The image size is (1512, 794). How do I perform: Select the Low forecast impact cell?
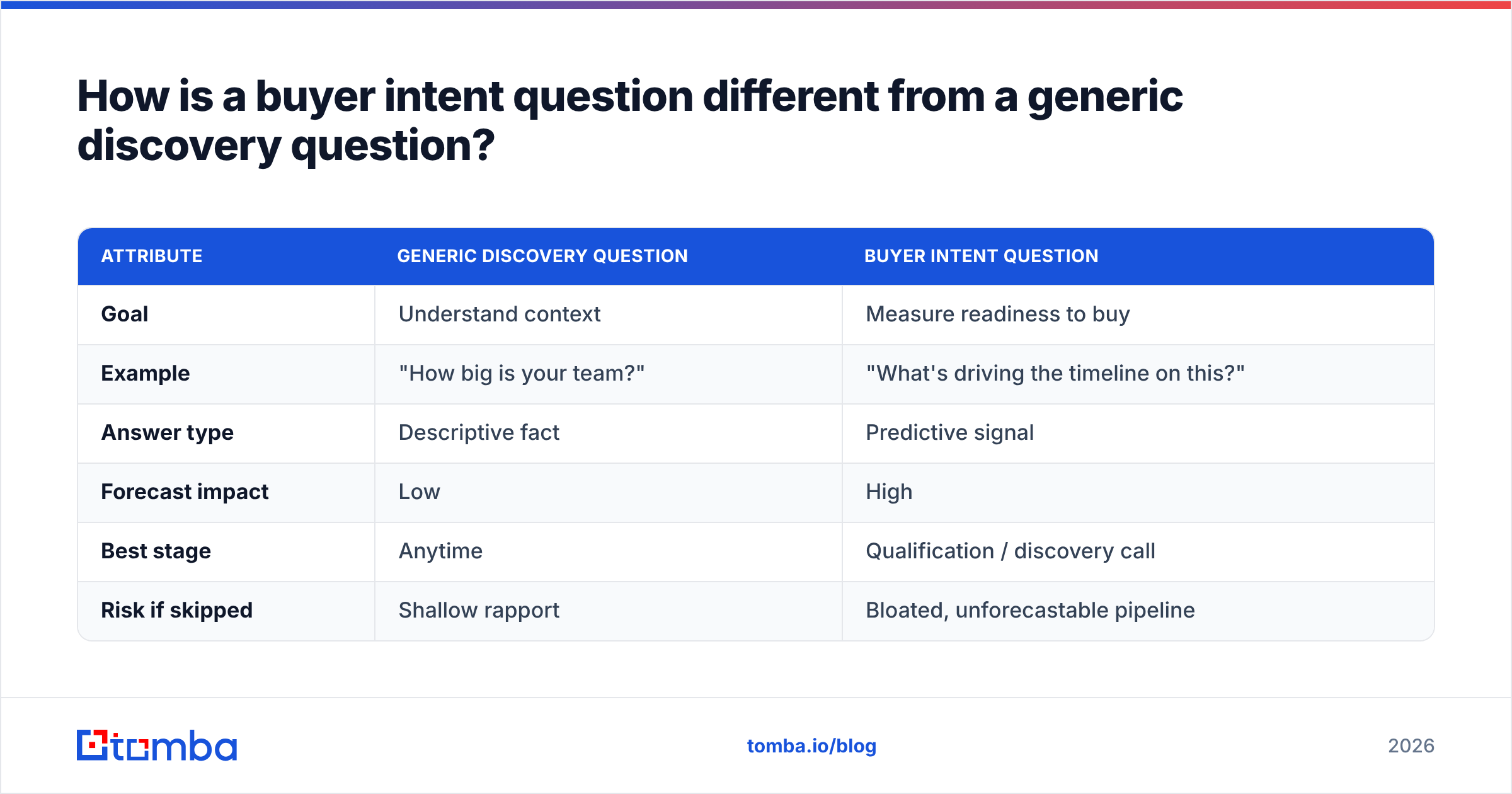point(609,493)
